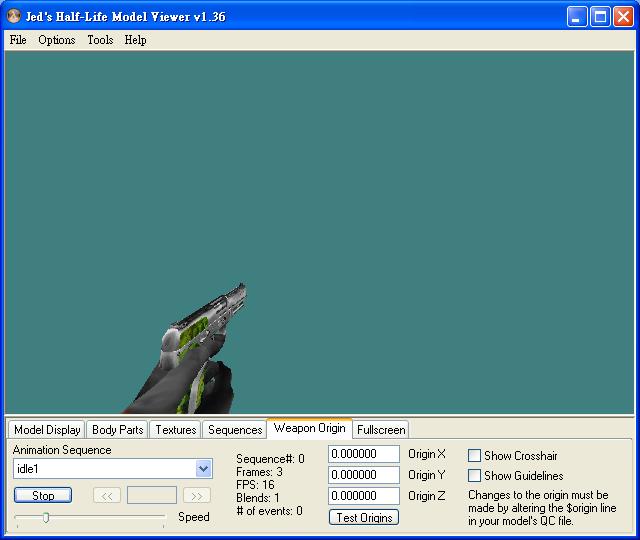Maximize the Model Viewer window
Image resolution: width=640 pixels, height=540 pixels.
pos(600,17)
